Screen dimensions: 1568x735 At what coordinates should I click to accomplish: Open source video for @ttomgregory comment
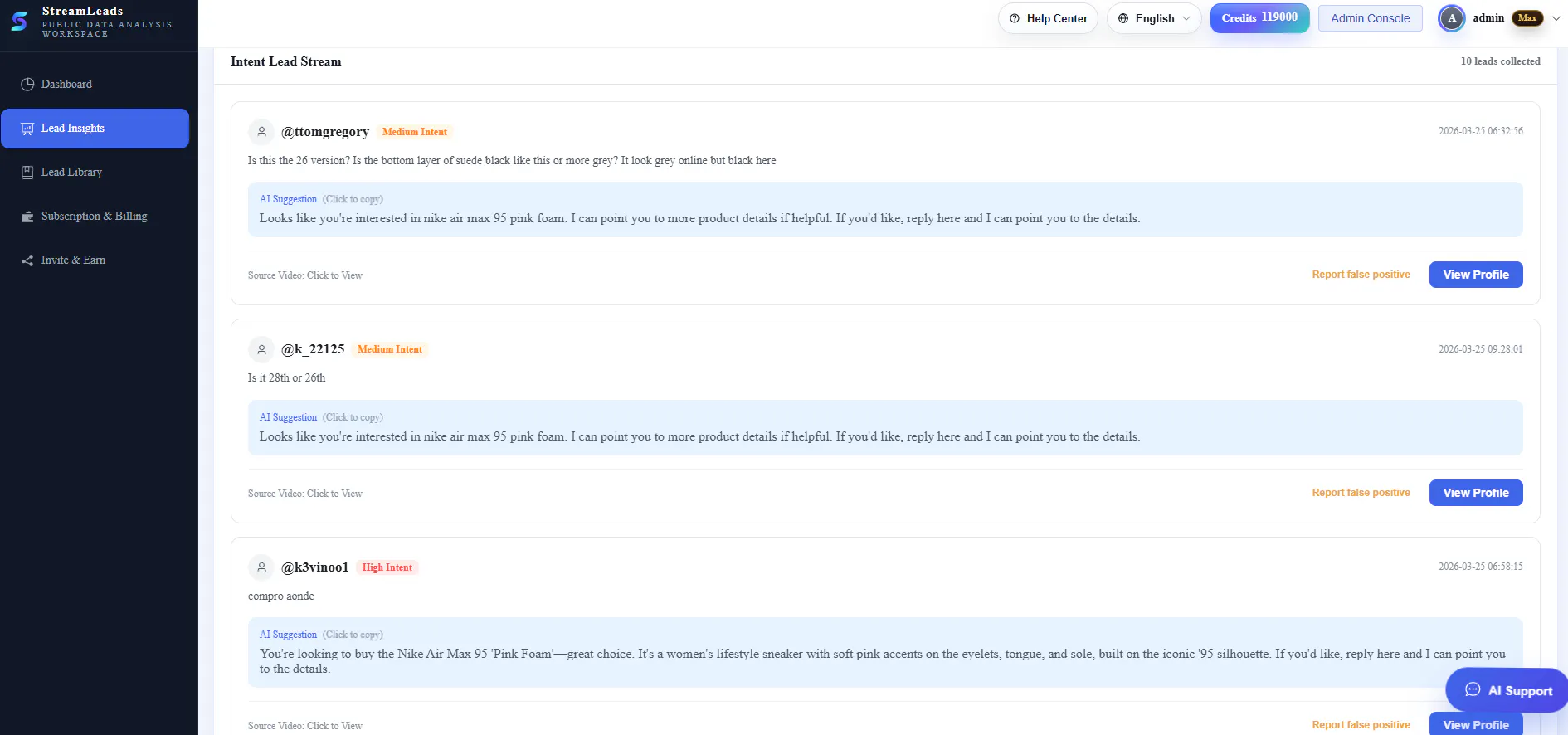coord(305,275)
